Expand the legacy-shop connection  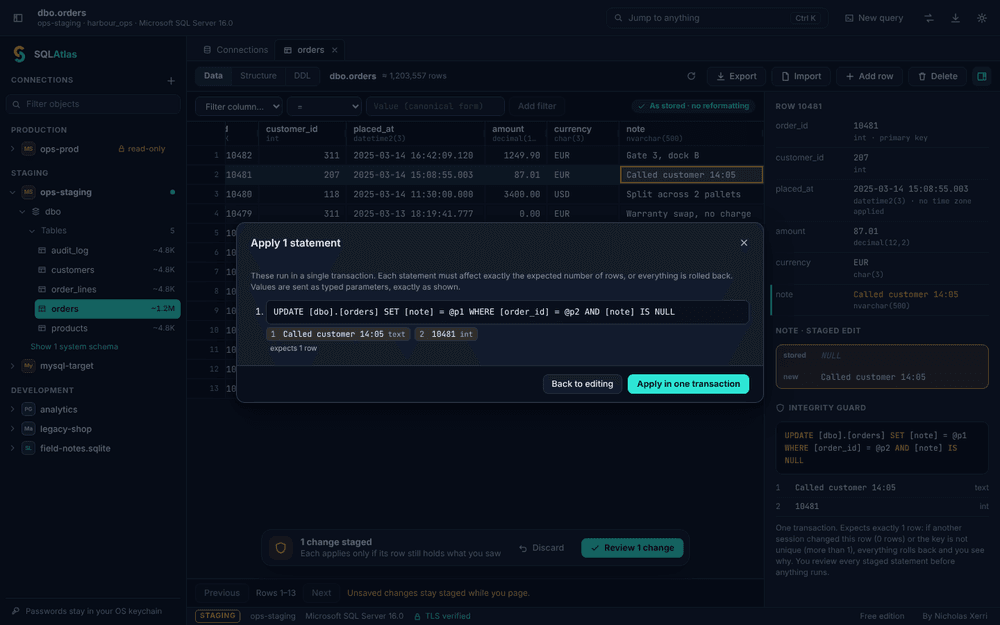(12, 429)
